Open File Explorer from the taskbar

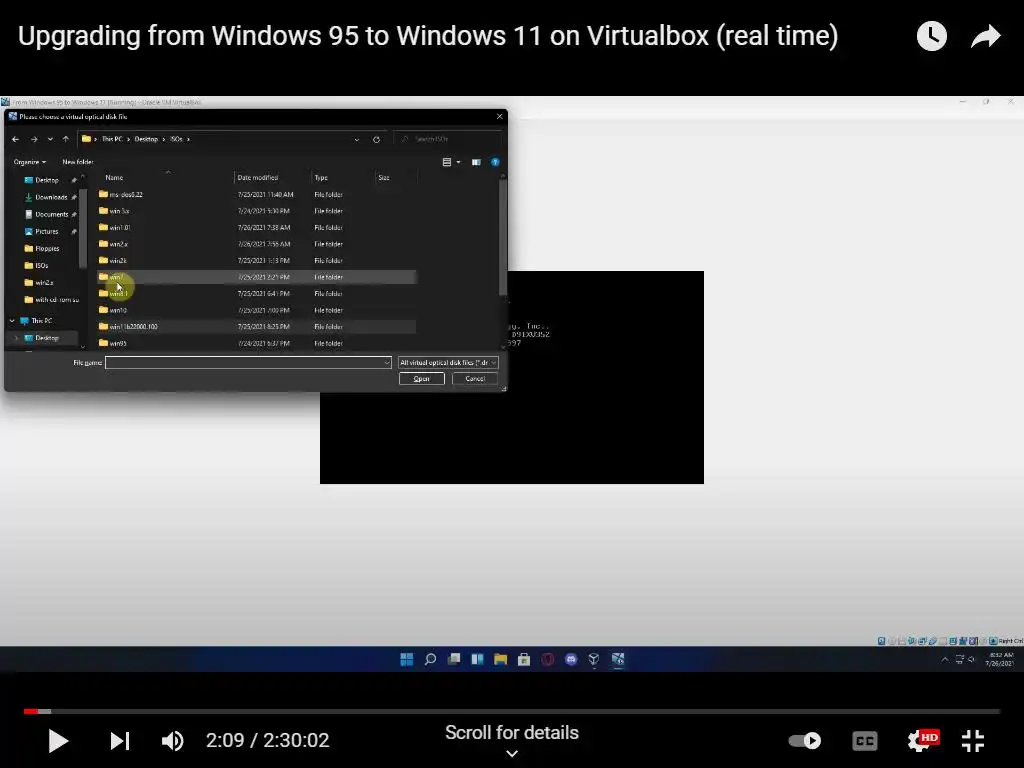click(x=500, y=659)
